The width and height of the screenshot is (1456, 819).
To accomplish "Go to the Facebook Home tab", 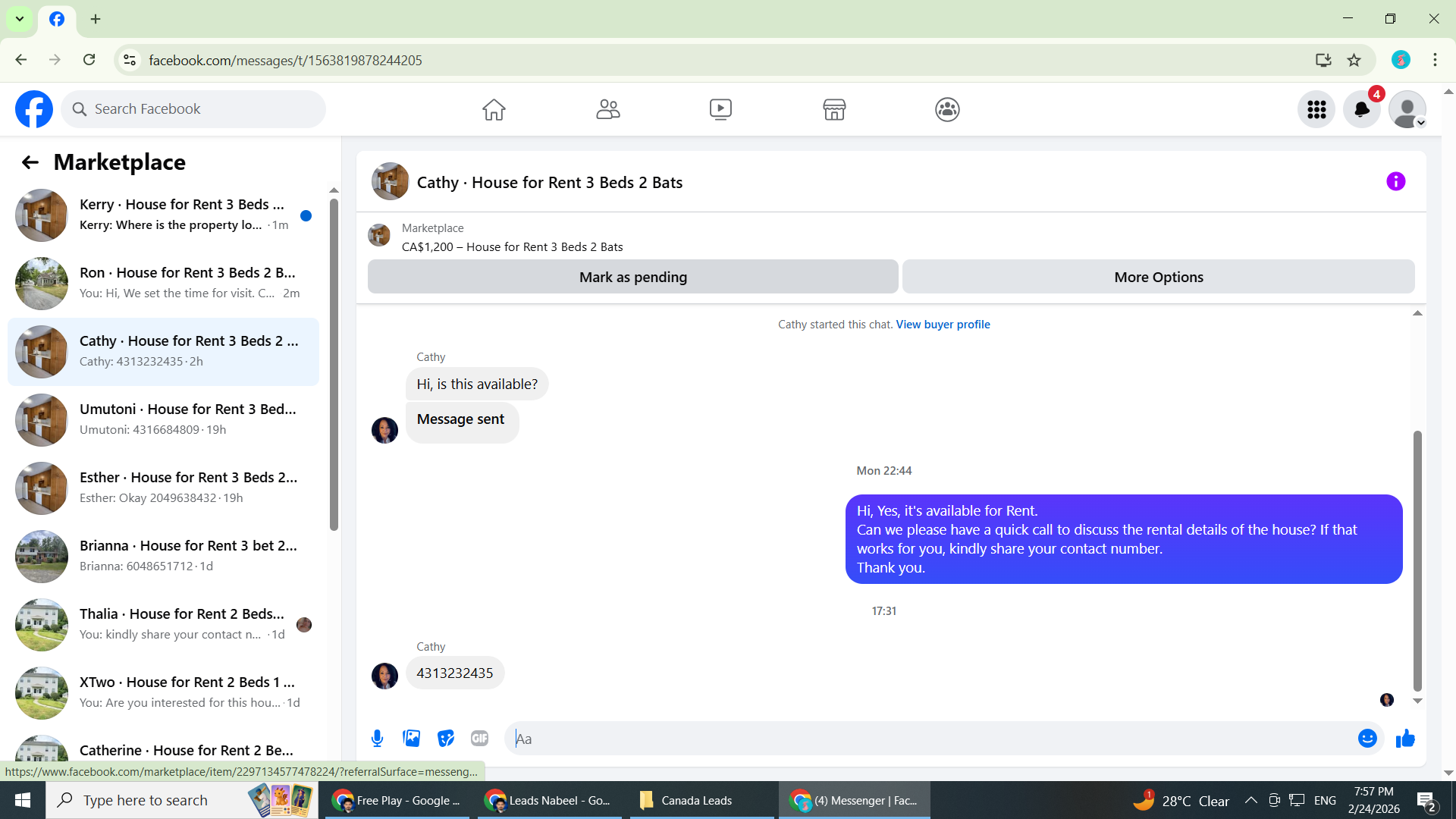I will click(494, 109).
